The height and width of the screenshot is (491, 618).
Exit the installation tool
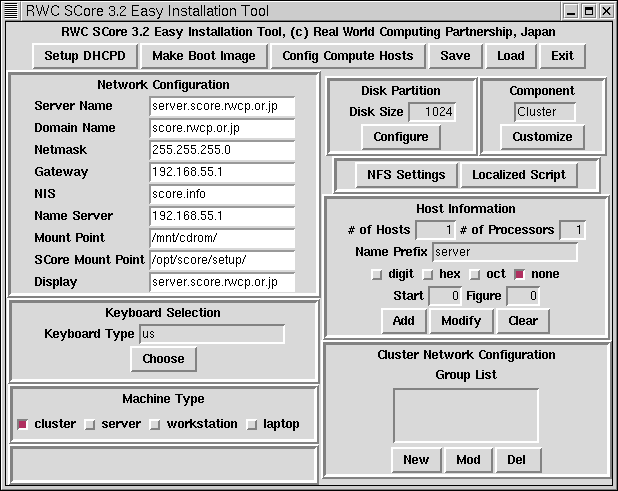tap(562, 56)
